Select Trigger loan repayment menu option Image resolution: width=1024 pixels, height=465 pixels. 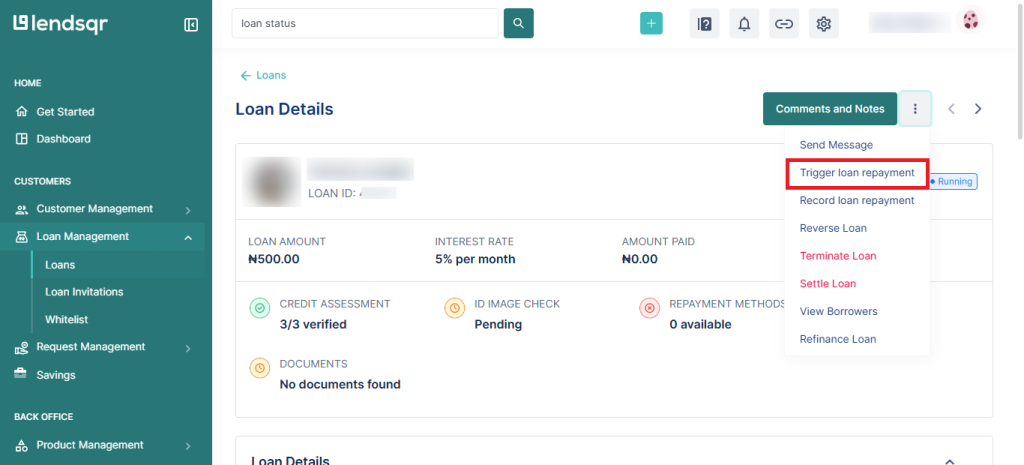[857, 173]
